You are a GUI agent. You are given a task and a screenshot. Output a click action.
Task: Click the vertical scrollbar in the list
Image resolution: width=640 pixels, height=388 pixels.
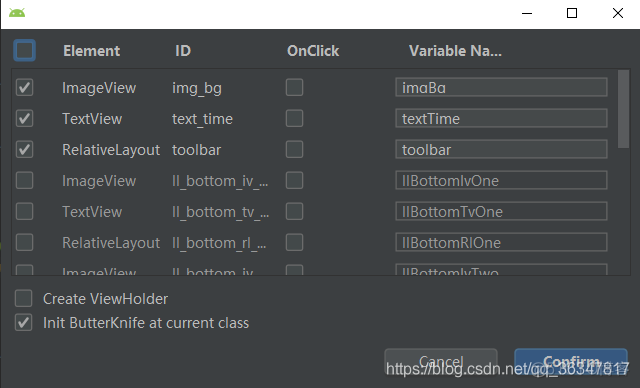coord(623,109)
